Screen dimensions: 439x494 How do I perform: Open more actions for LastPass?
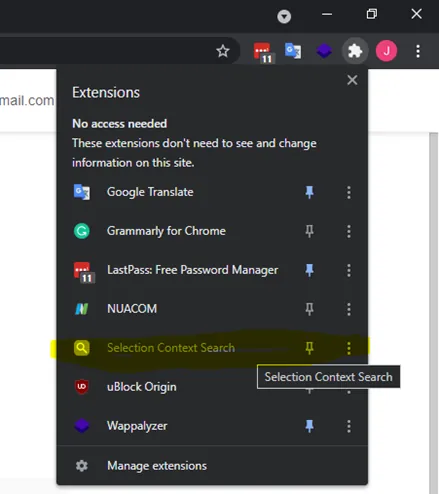point(349,270)
